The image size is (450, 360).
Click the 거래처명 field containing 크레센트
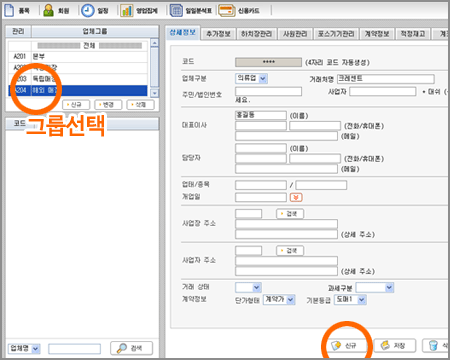386,79
